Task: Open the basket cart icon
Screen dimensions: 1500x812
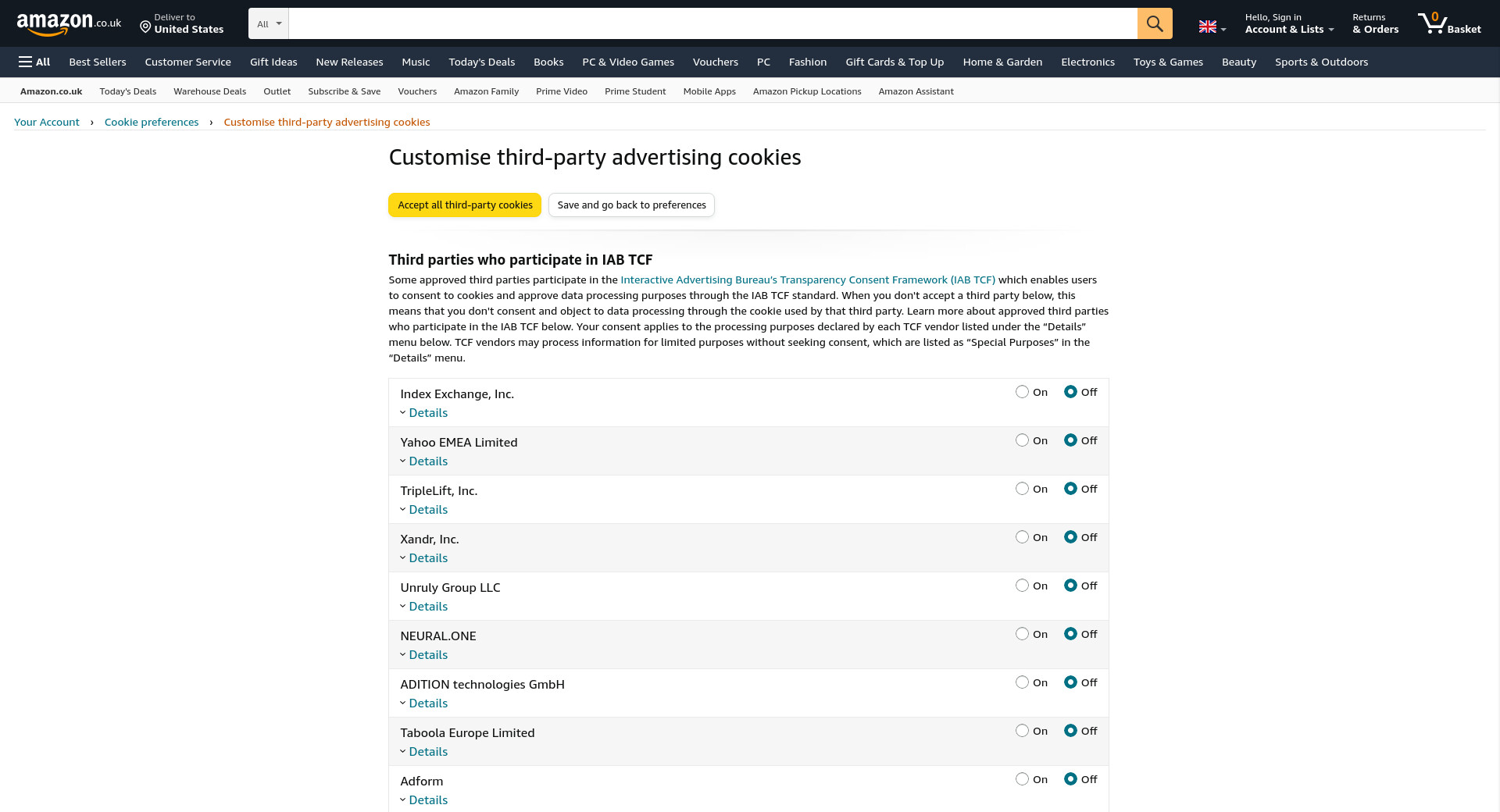Action: pos(1433,23)
